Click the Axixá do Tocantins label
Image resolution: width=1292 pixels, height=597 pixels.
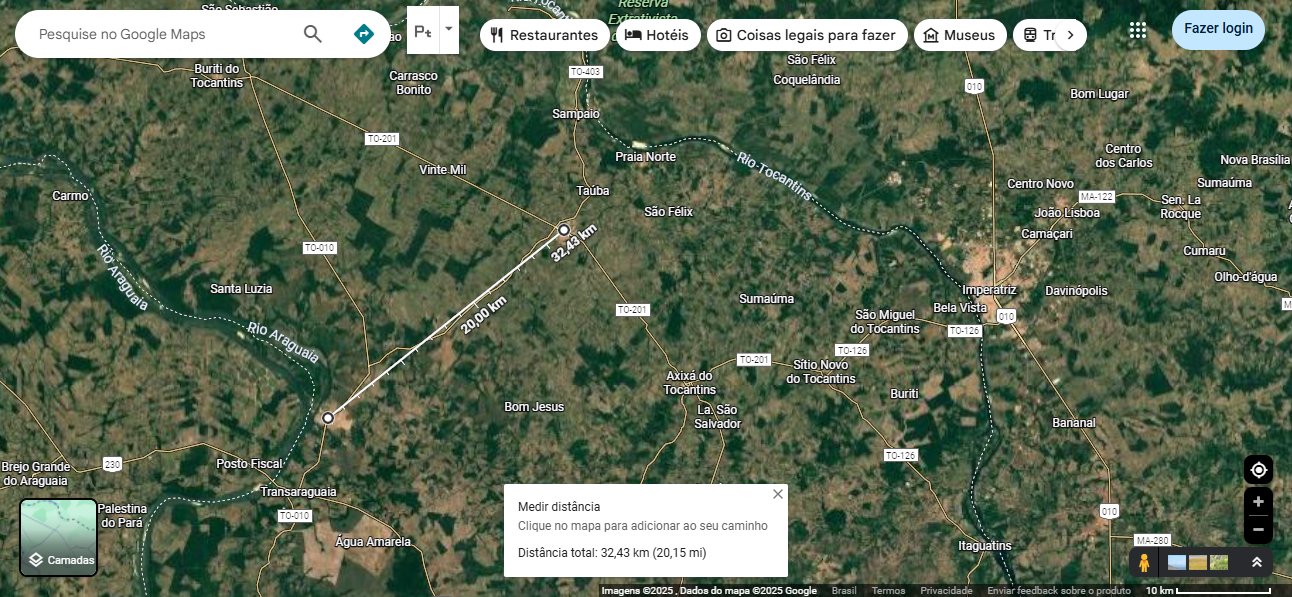coord(691,383)
